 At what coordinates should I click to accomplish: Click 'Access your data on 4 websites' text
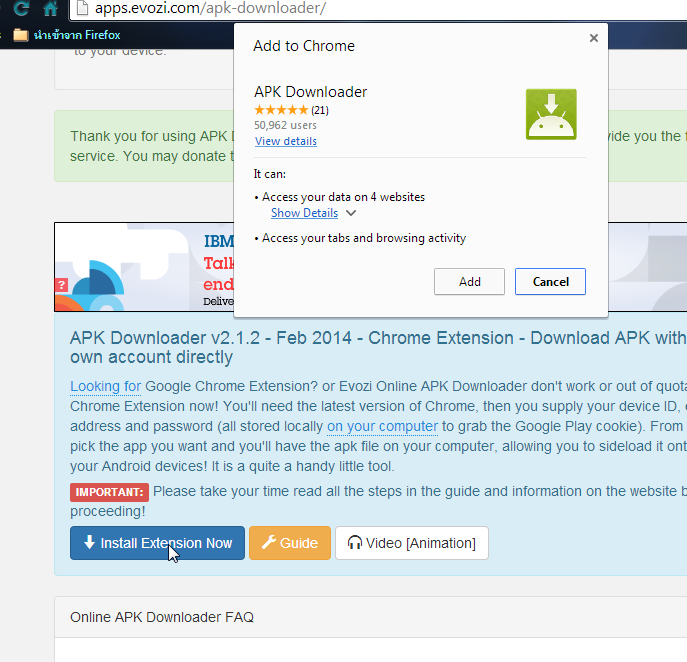click(x=344, y=197)
